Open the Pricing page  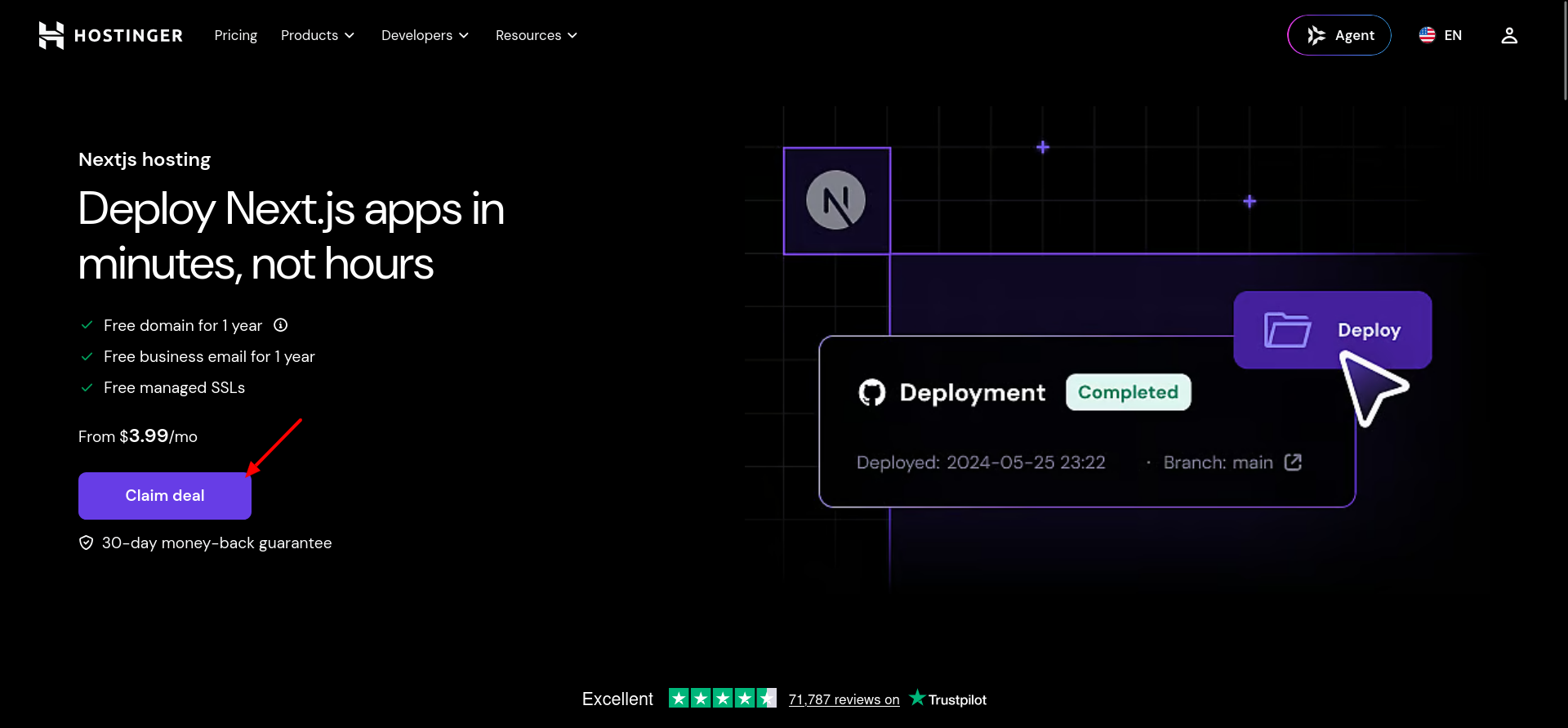tap(235, 35)
